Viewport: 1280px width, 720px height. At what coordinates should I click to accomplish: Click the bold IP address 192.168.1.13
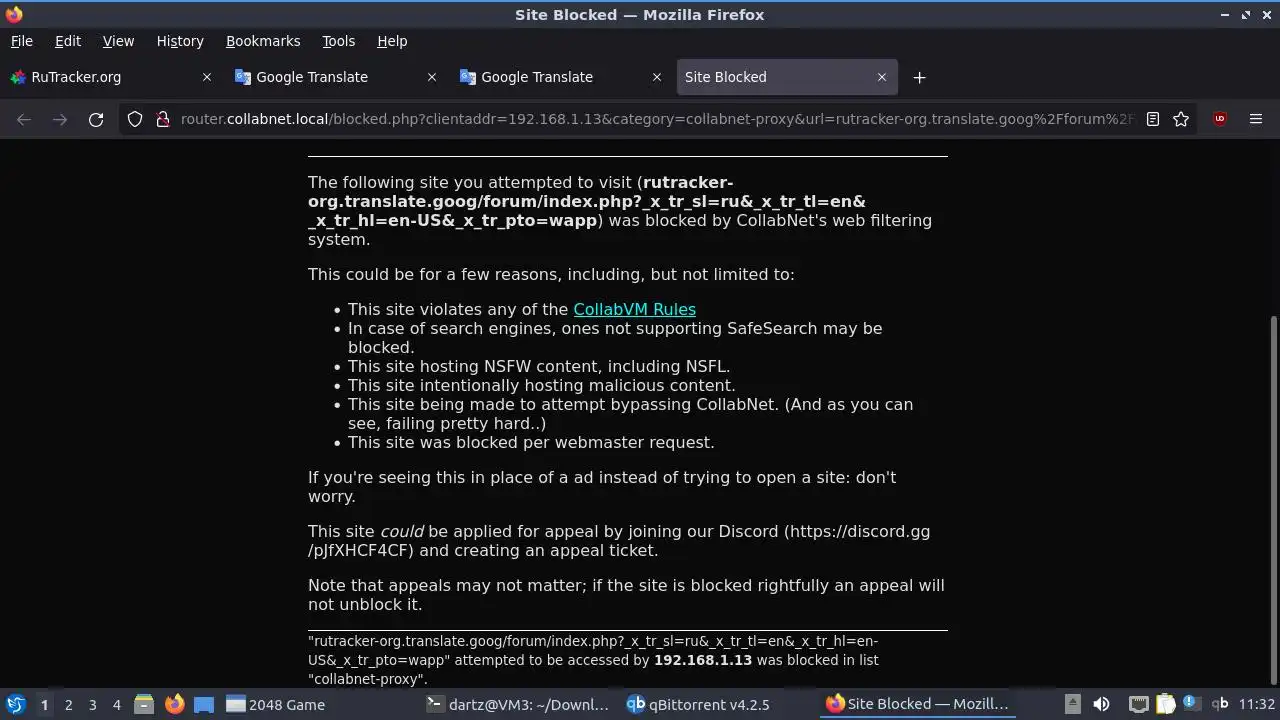pos(703,660)
